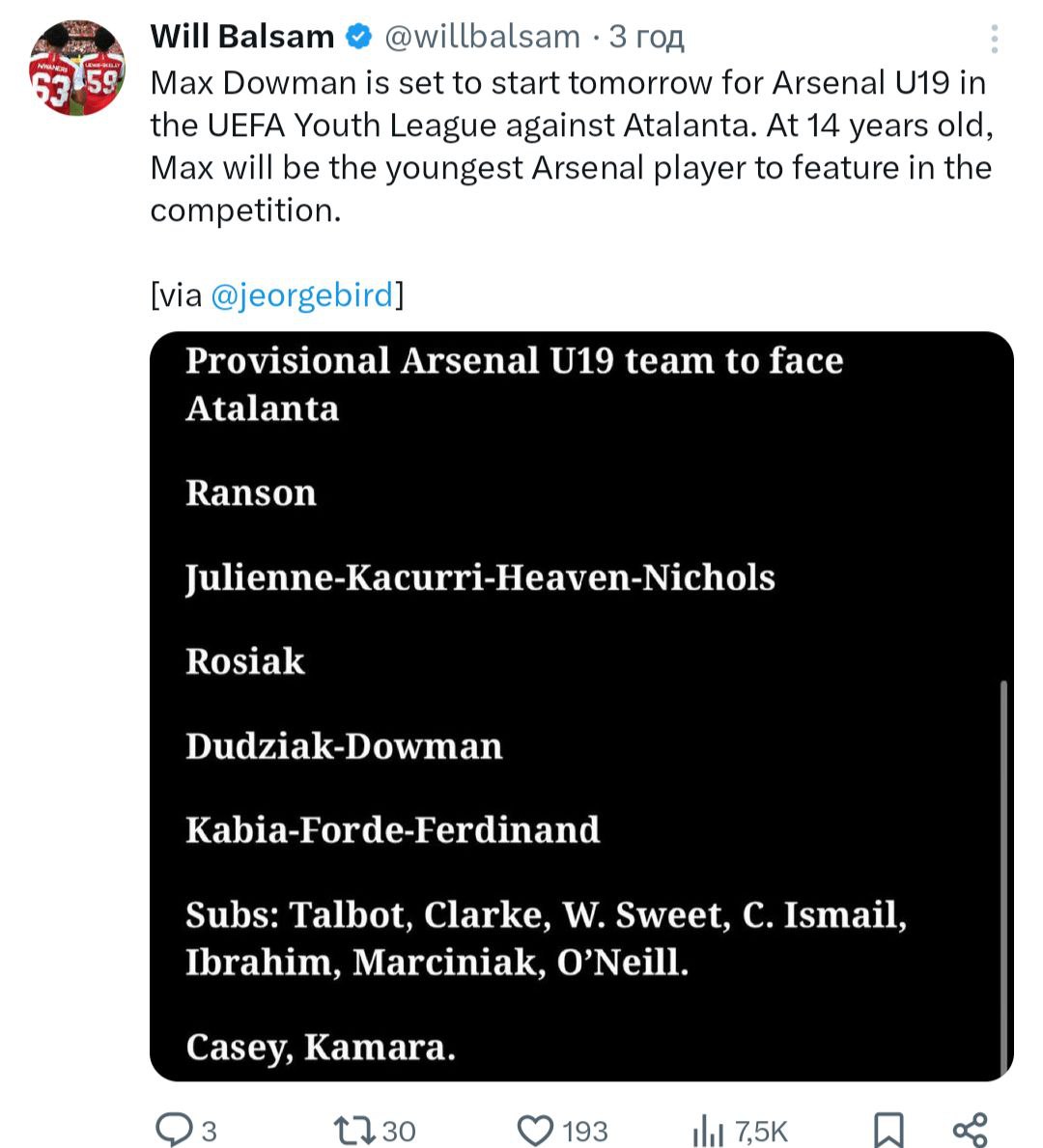
Task: Like the tweet with heart icon
Action: (x=536, y=1129)
